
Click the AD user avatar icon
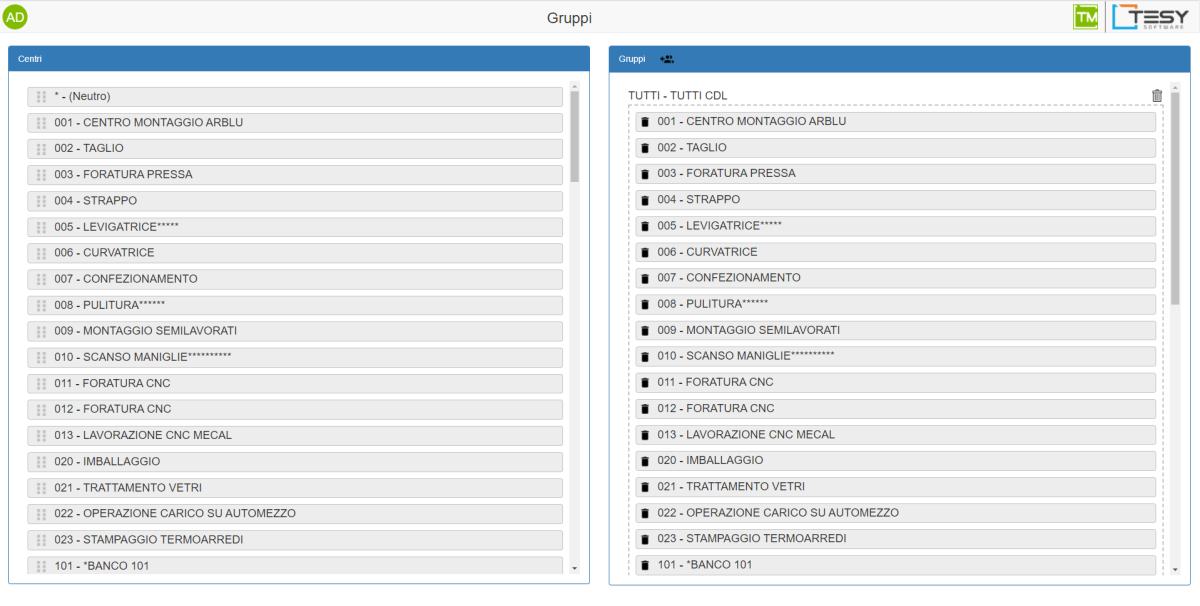[x=16, y=17]
